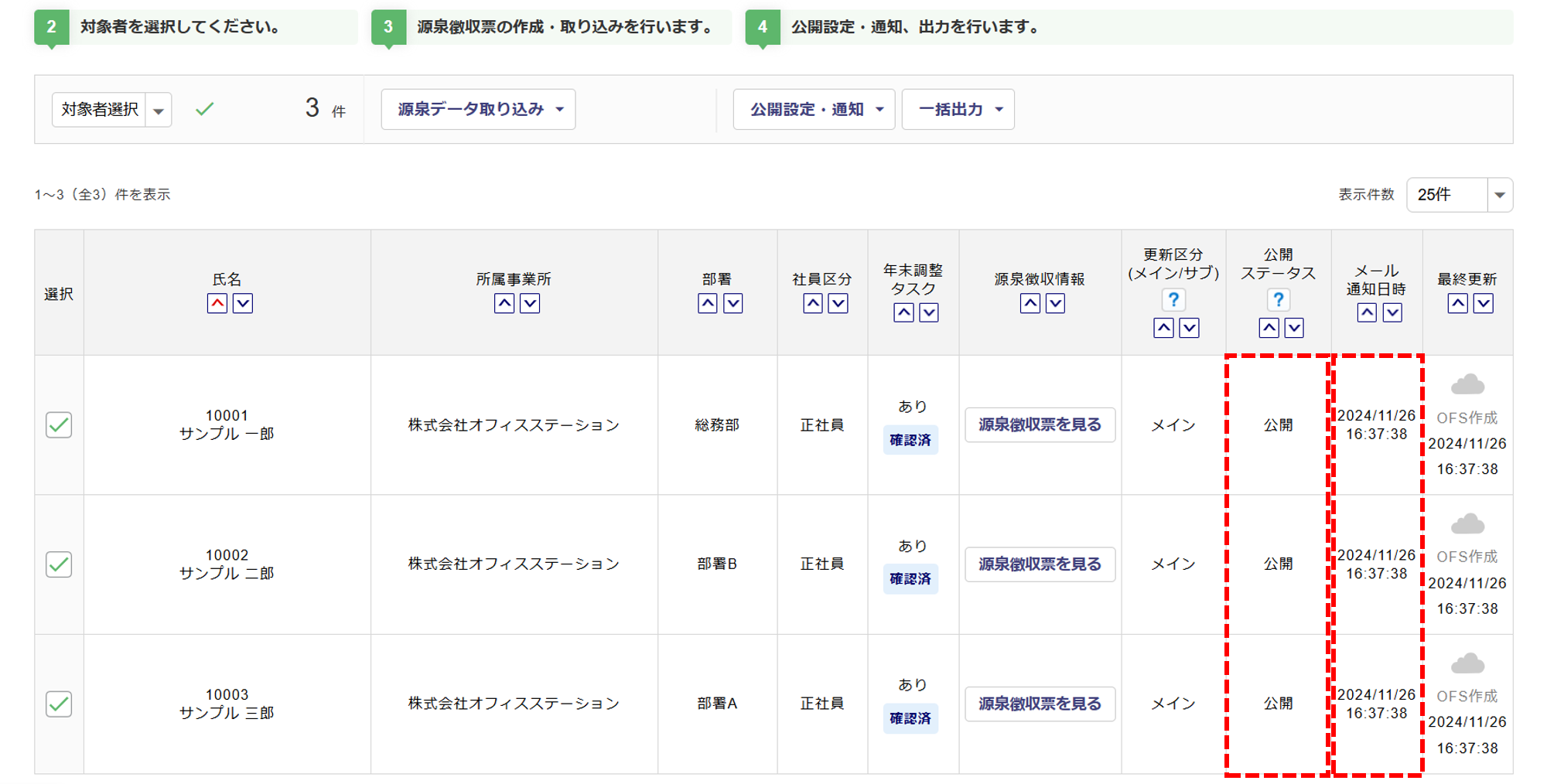Sort メール通知日時 column descending

tap(1393, 313)
